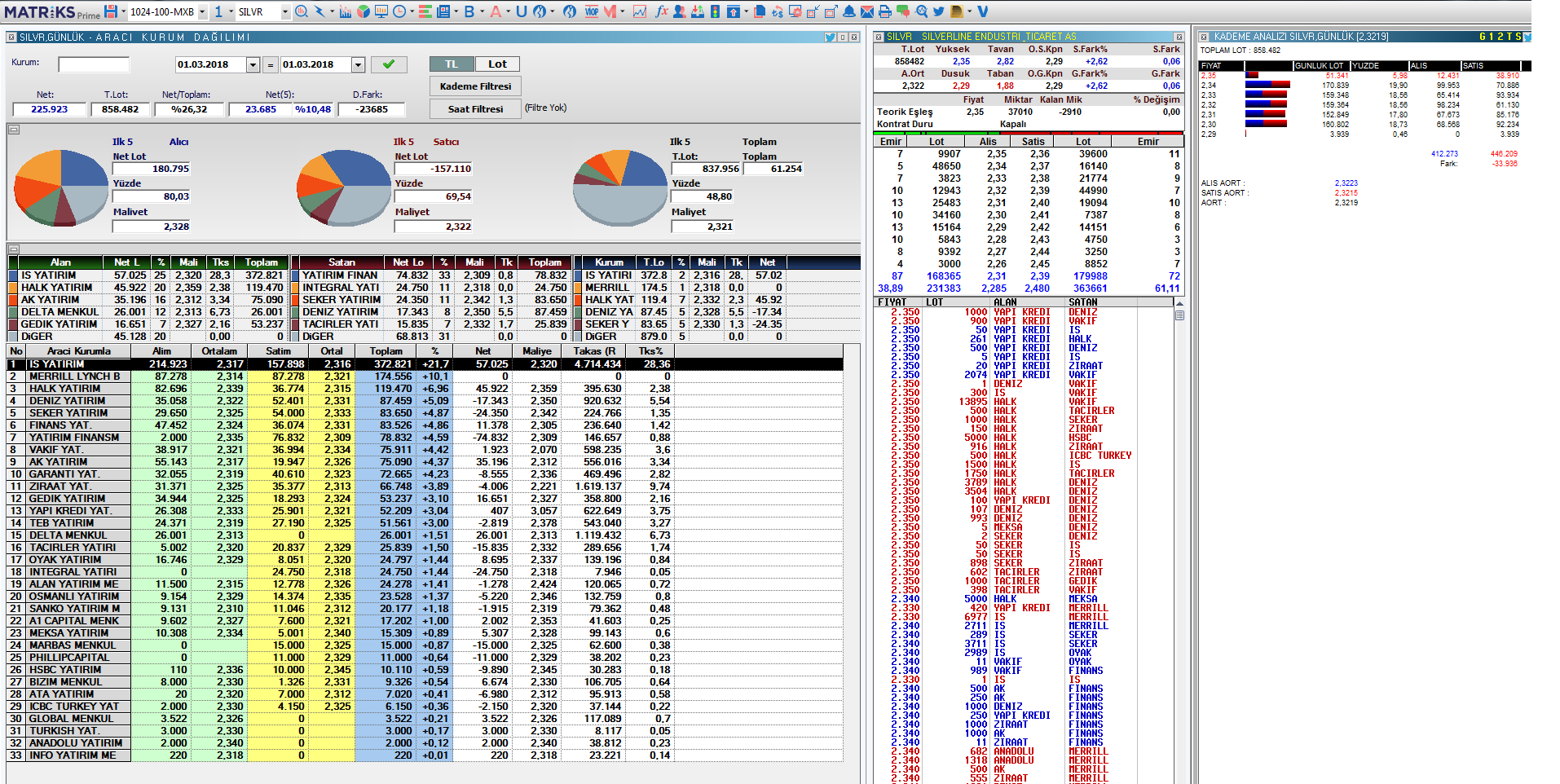The image size is (1560, 784).
Task: Click the Alıcı buyers pie chart
Action: tap(61, 187)
